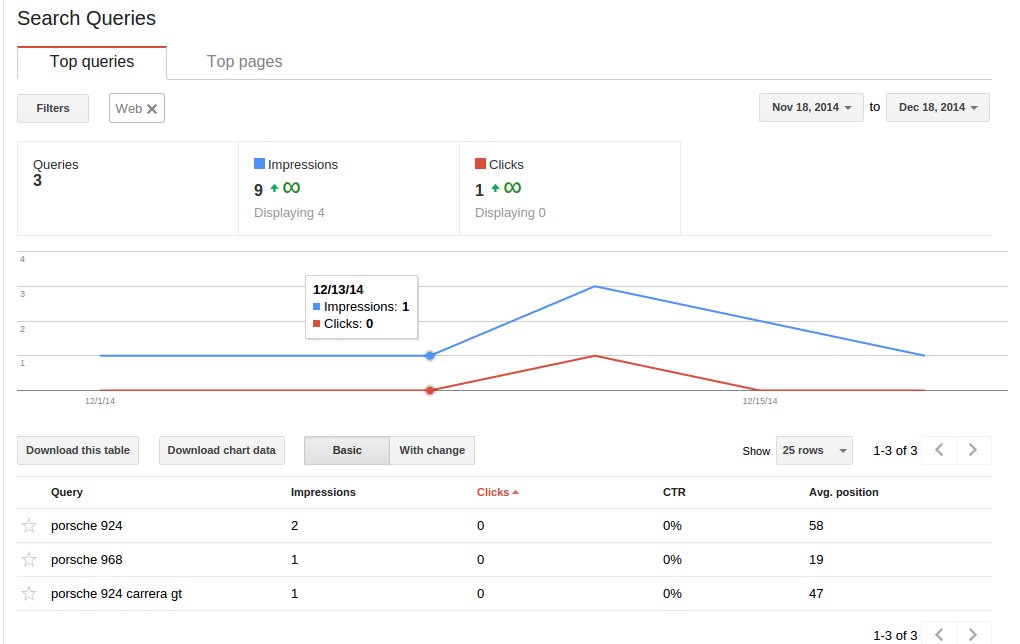Go to previous page using the top arrow

point(938,450)
